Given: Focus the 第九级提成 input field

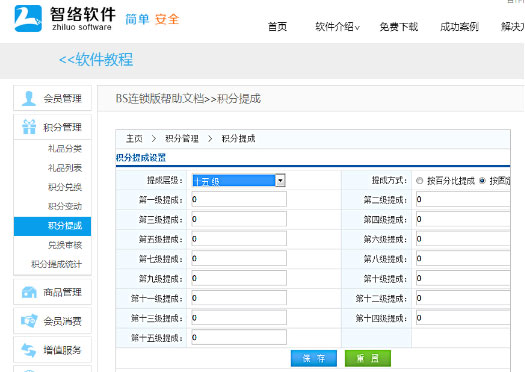Looking at the screenshot, I should [x=239, y=278].
